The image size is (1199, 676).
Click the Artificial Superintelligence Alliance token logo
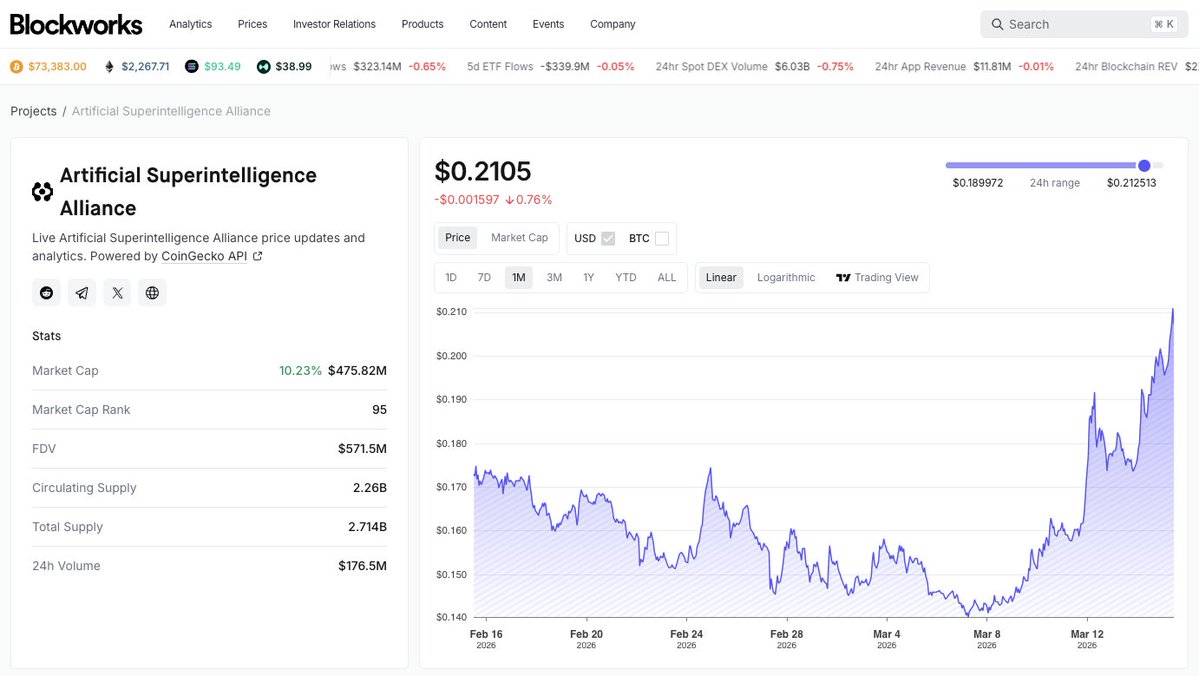point(43,191)
